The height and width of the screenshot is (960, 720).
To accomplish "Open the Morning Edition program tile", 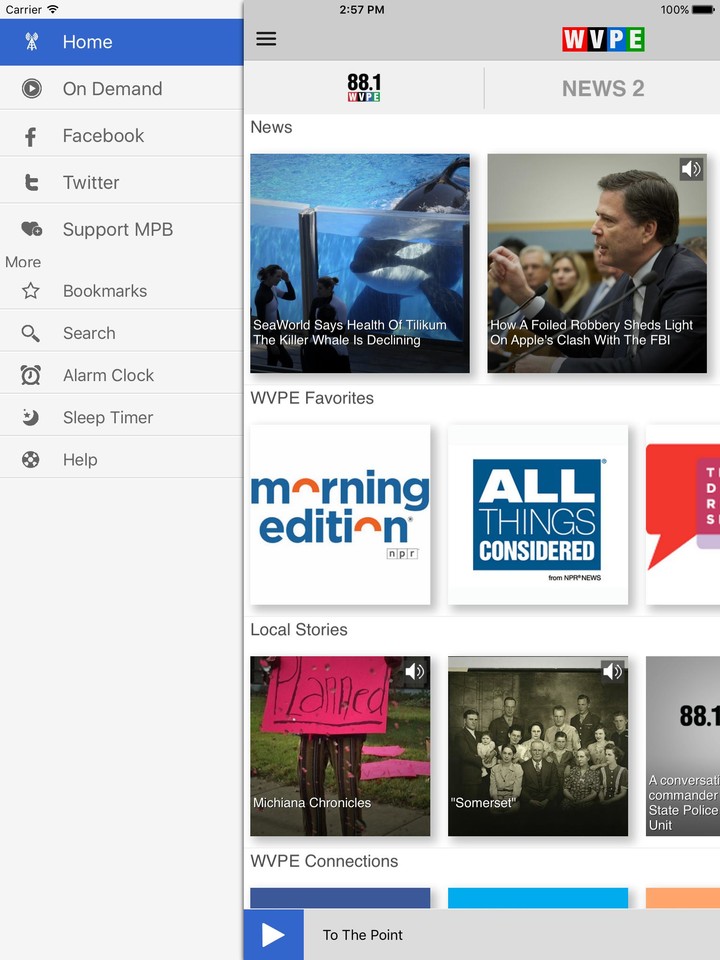I will pyautogui.click(x=340, y=514).
